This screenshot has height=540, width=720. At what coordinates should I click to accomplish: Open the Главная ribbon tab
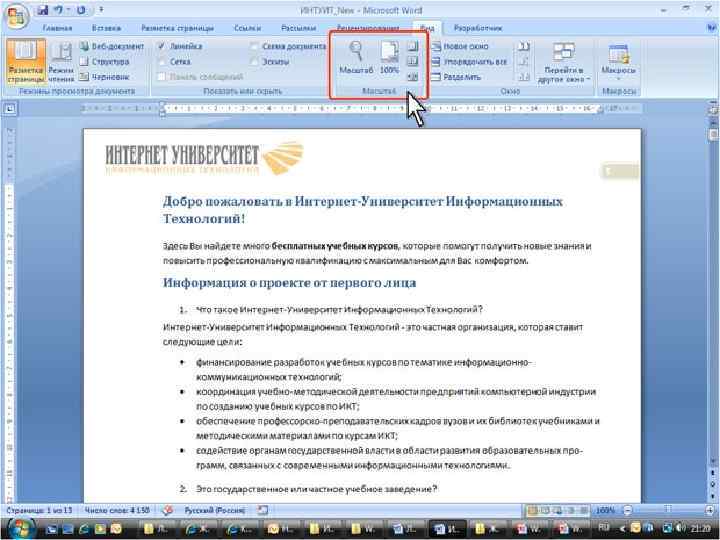tap(57, 28)
